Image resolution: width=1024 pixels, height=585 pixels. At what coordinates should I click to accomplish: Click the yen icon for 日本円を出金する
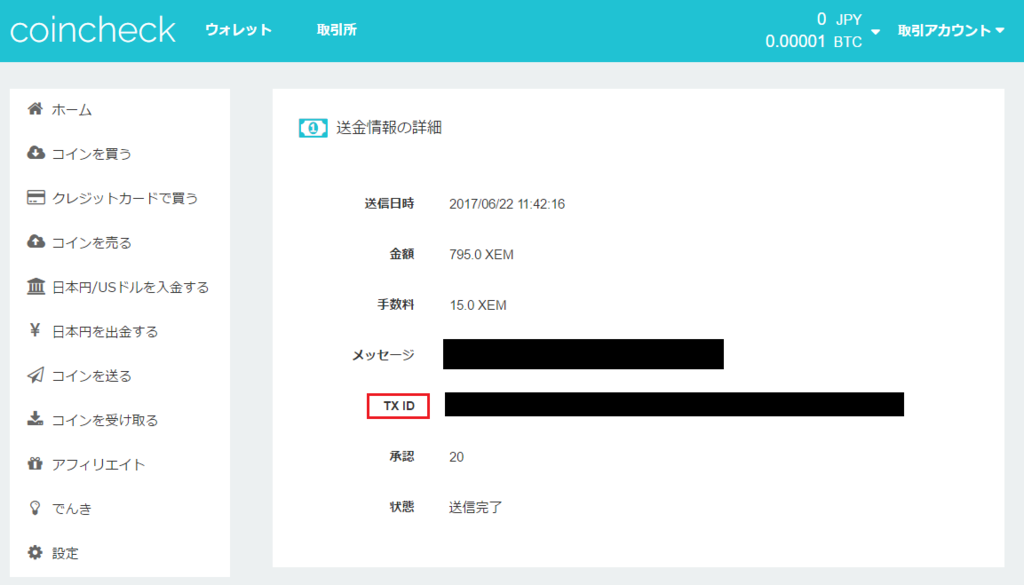[36, 331]
